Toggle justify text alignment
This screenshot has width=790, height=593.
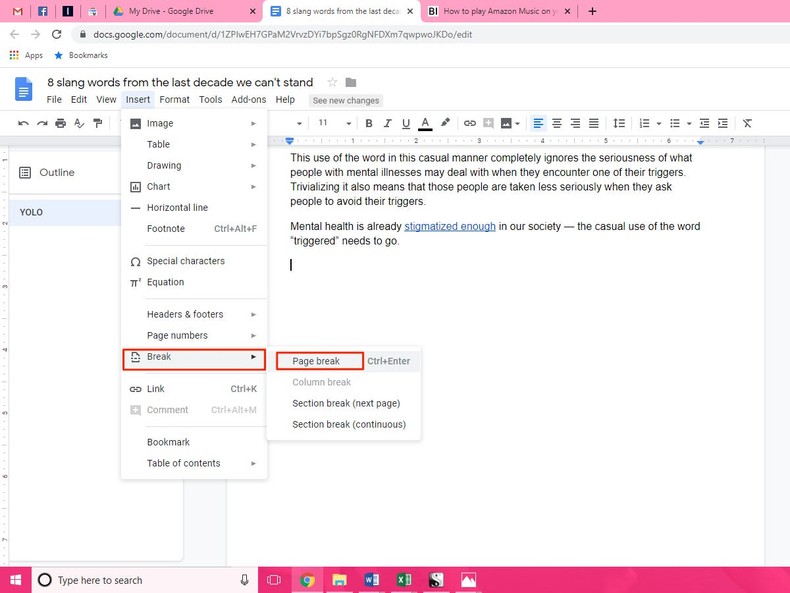click(594, 123)
